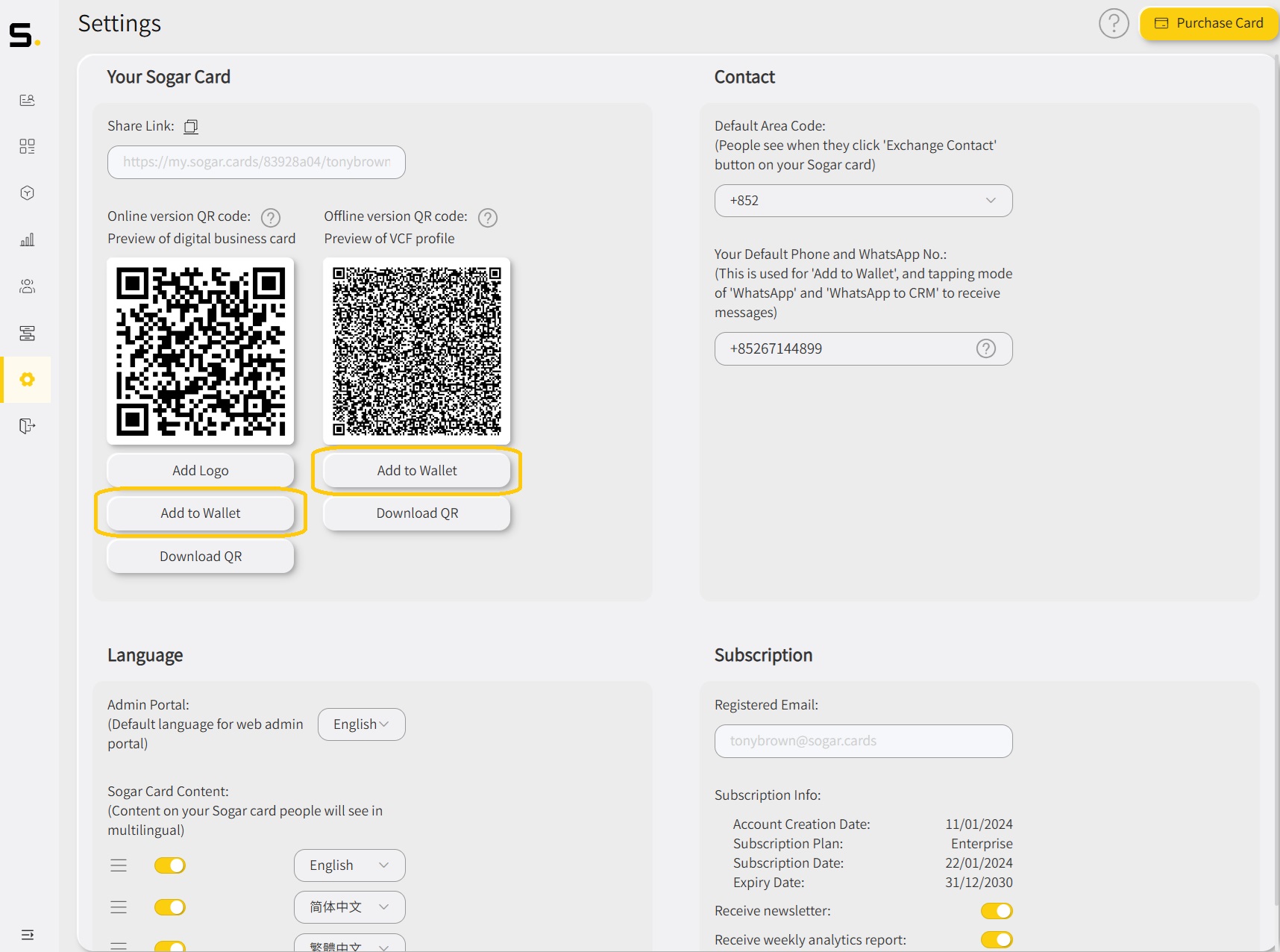Disable the Receive newsletter switch
Image resolution: width=1280 pixels, height=952 pixels.
[x=997, y=911]
